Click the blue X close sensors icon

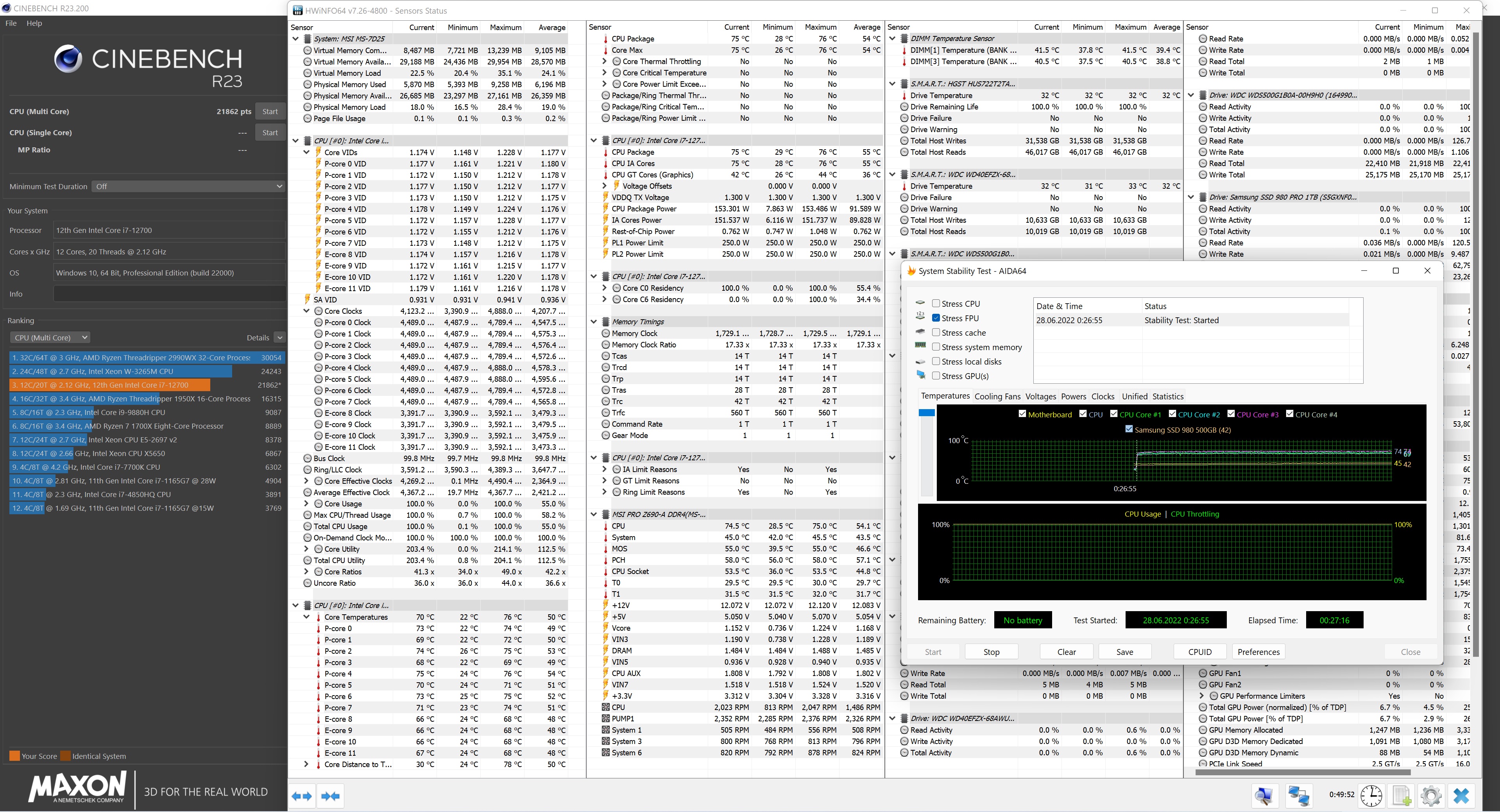pos(1461,795)
